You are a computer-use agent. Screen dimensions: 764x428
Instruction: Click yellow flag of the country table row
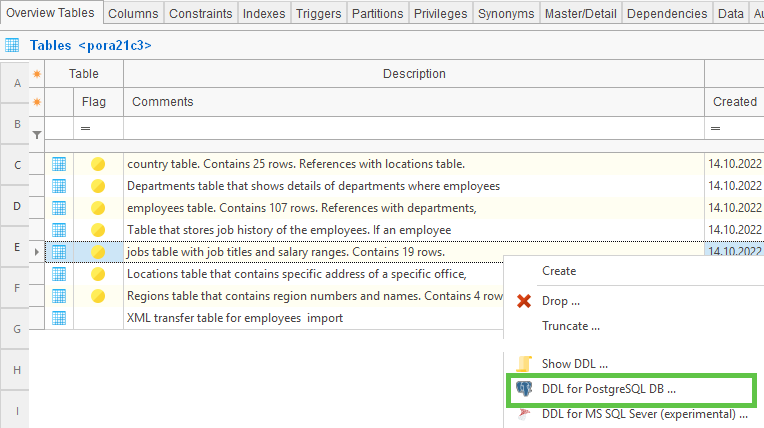pos(98,164)
